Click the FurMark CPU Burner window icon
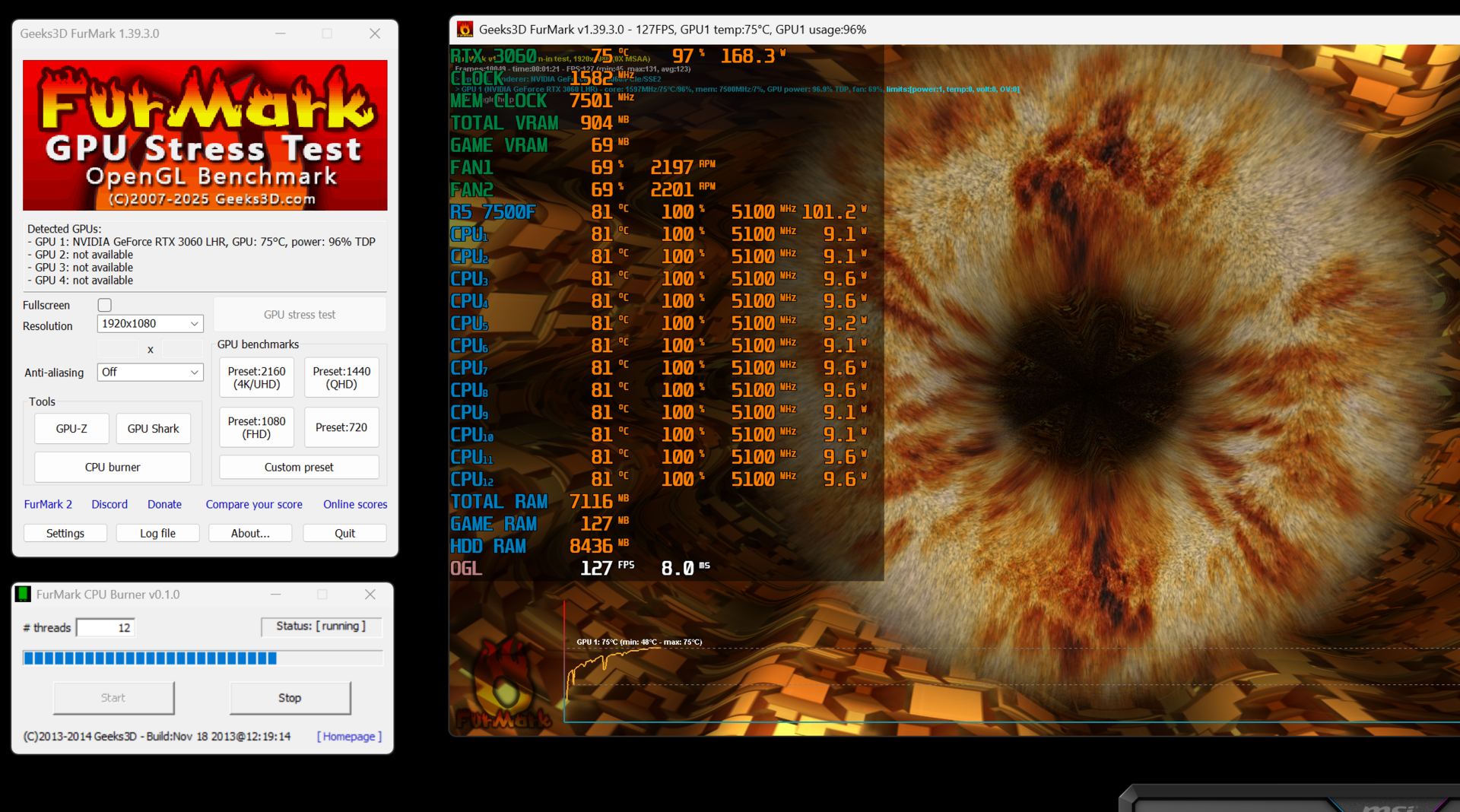This screenshot has width=1460, height=812. point(23,594)
